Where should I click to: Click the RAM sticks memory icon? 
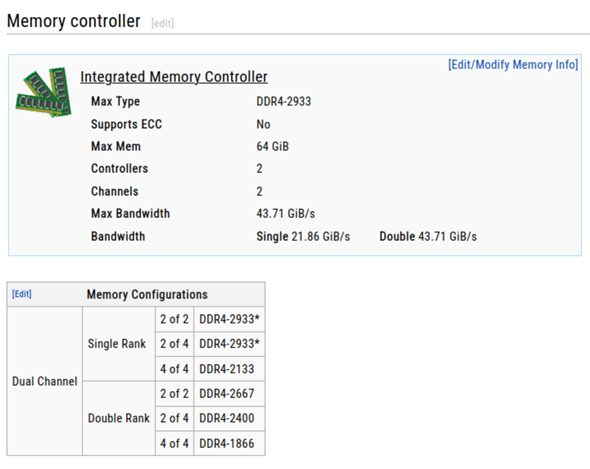click(x=43, y=93)
